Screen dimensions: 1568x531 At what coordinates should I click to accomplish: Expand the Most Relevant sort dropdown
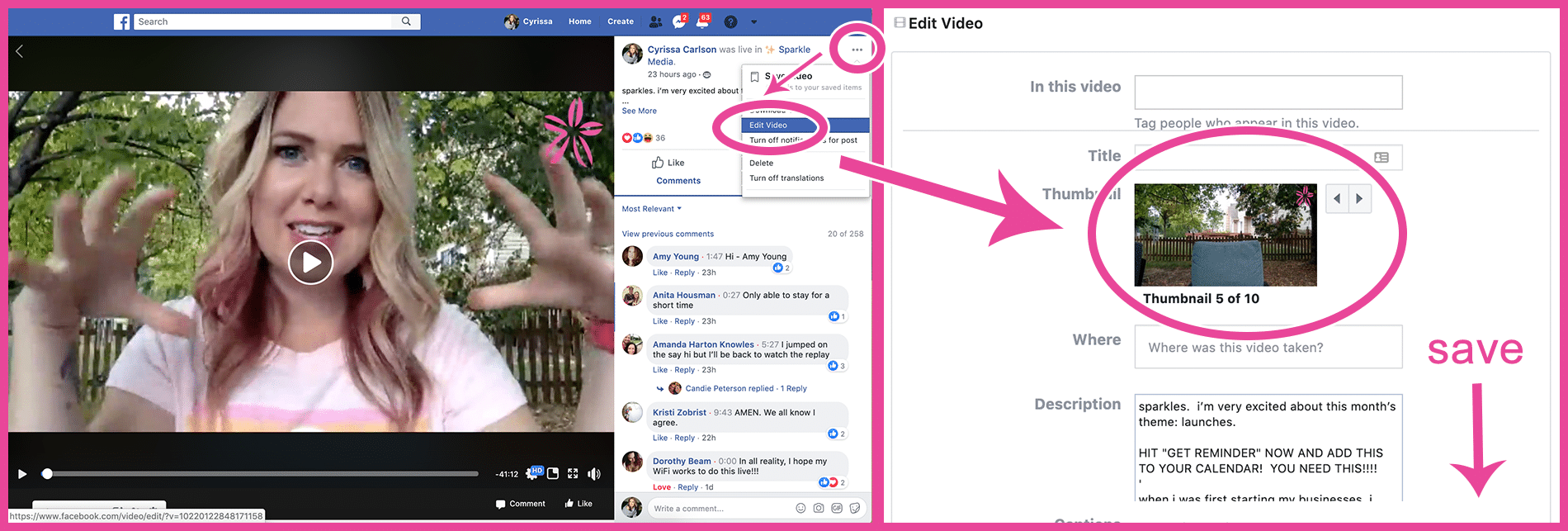652,209
